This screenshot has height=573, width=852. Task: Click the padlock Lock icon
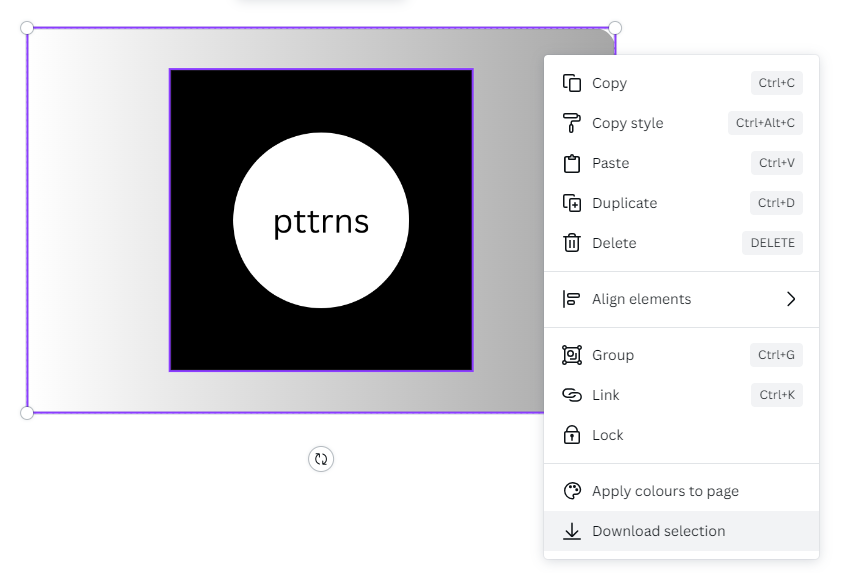click(x=572, y=435)
